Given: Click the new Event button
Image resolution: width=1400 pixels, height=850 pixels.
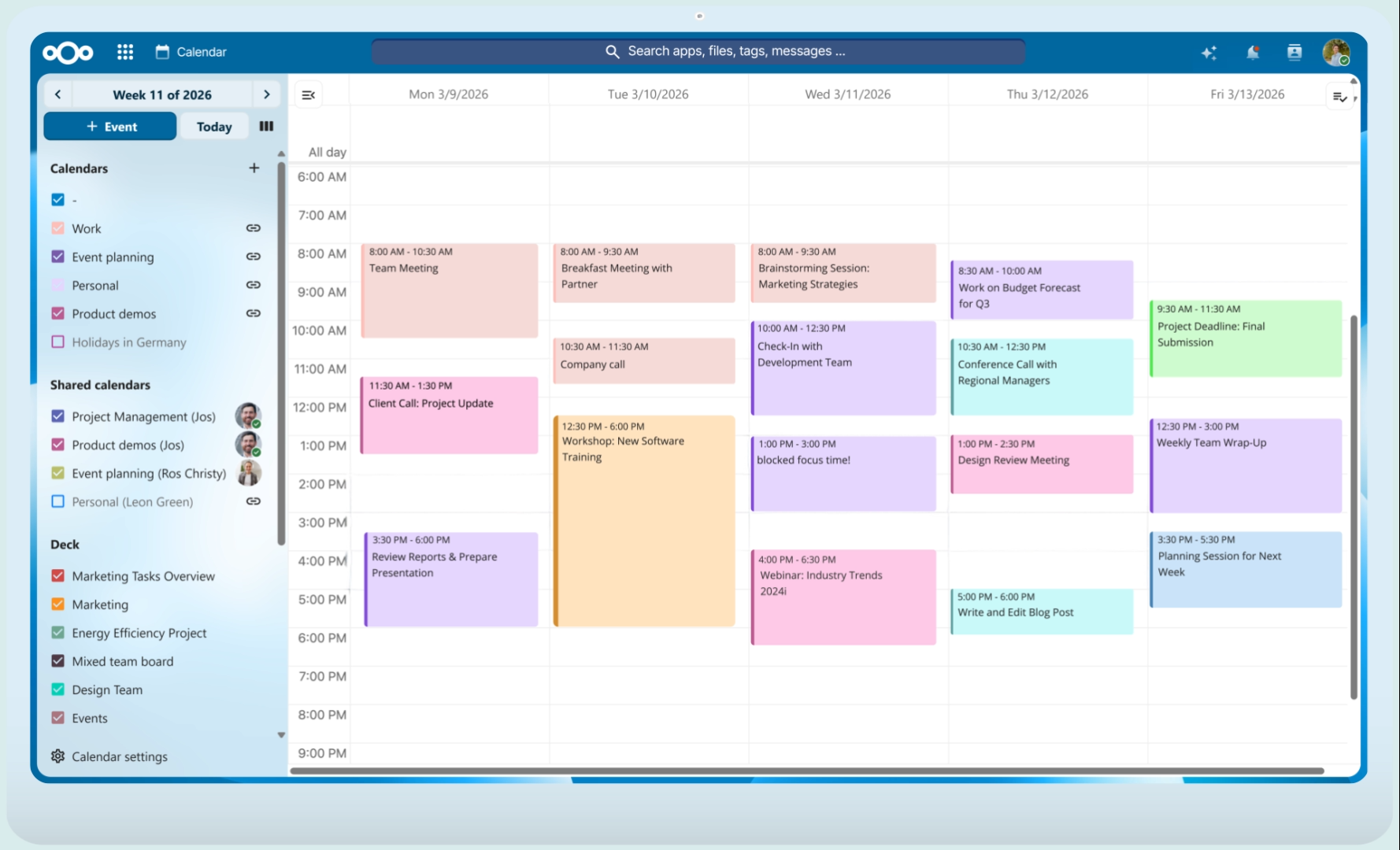Looking at the screenshot, I should click(110, 127).
